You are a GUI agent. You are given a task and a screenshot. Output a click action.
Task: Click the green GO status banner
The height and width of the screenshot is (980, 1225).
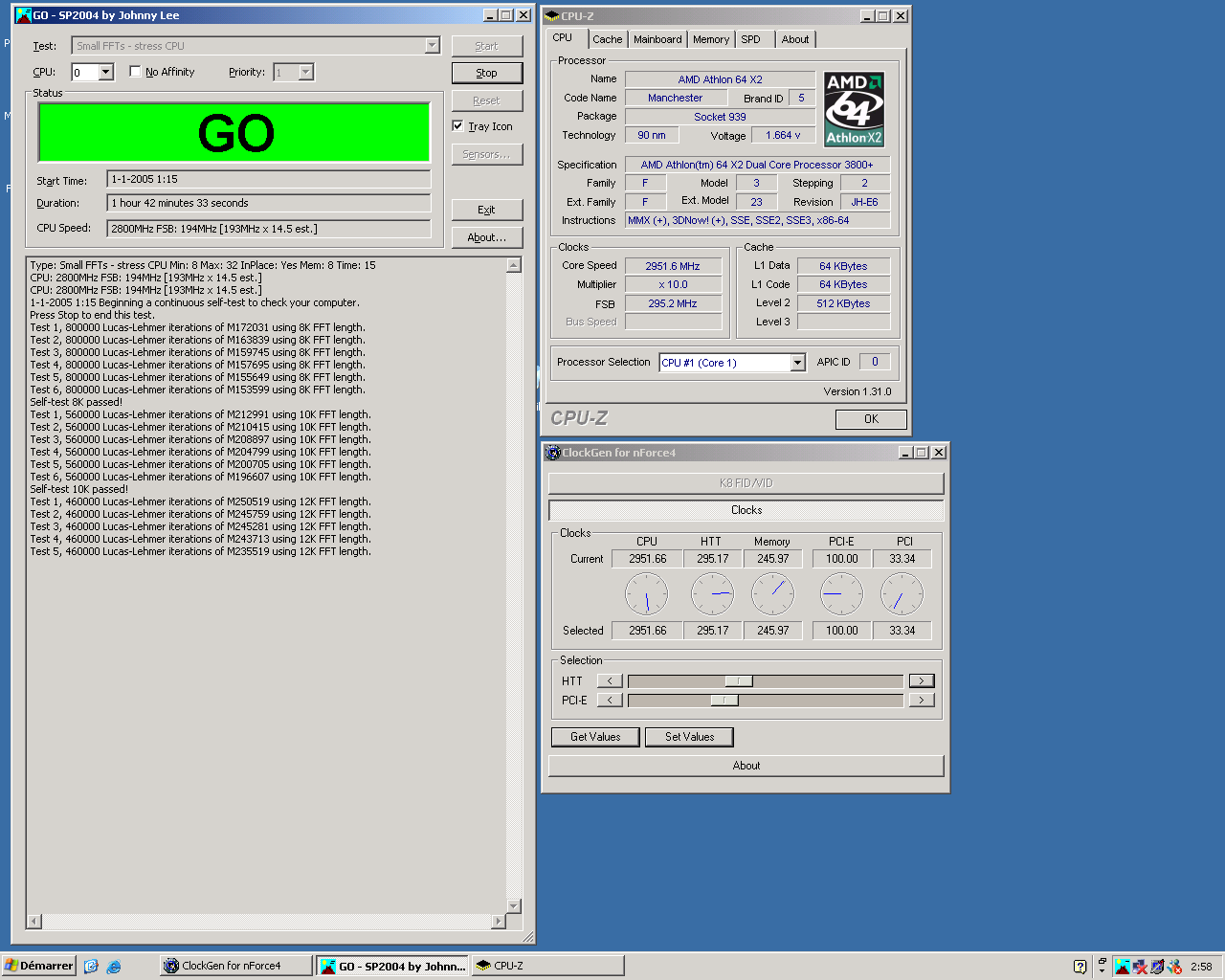(234, 132)
